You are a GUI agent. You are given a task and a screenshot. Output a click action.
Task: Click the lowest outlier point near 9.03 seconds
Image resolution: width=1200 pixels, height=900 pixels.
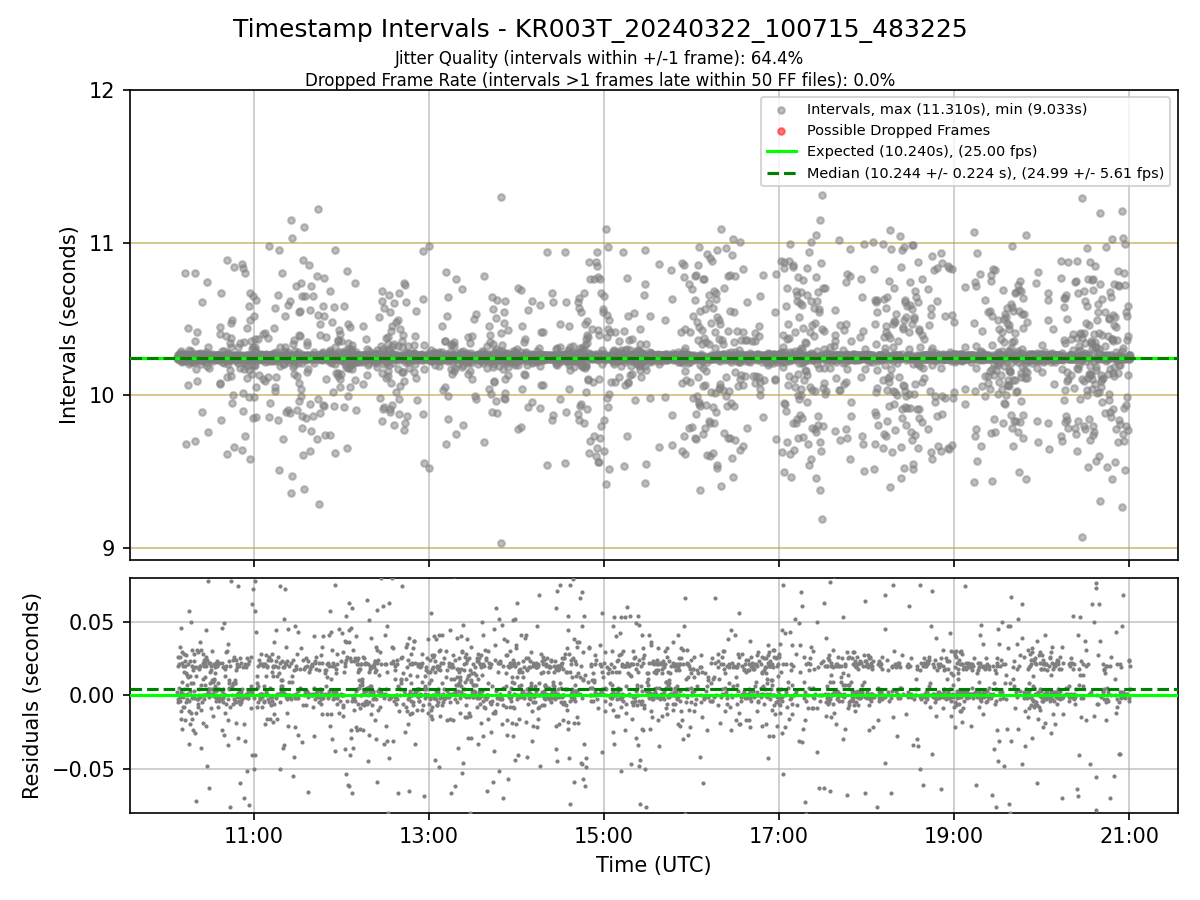coord(501,543)
